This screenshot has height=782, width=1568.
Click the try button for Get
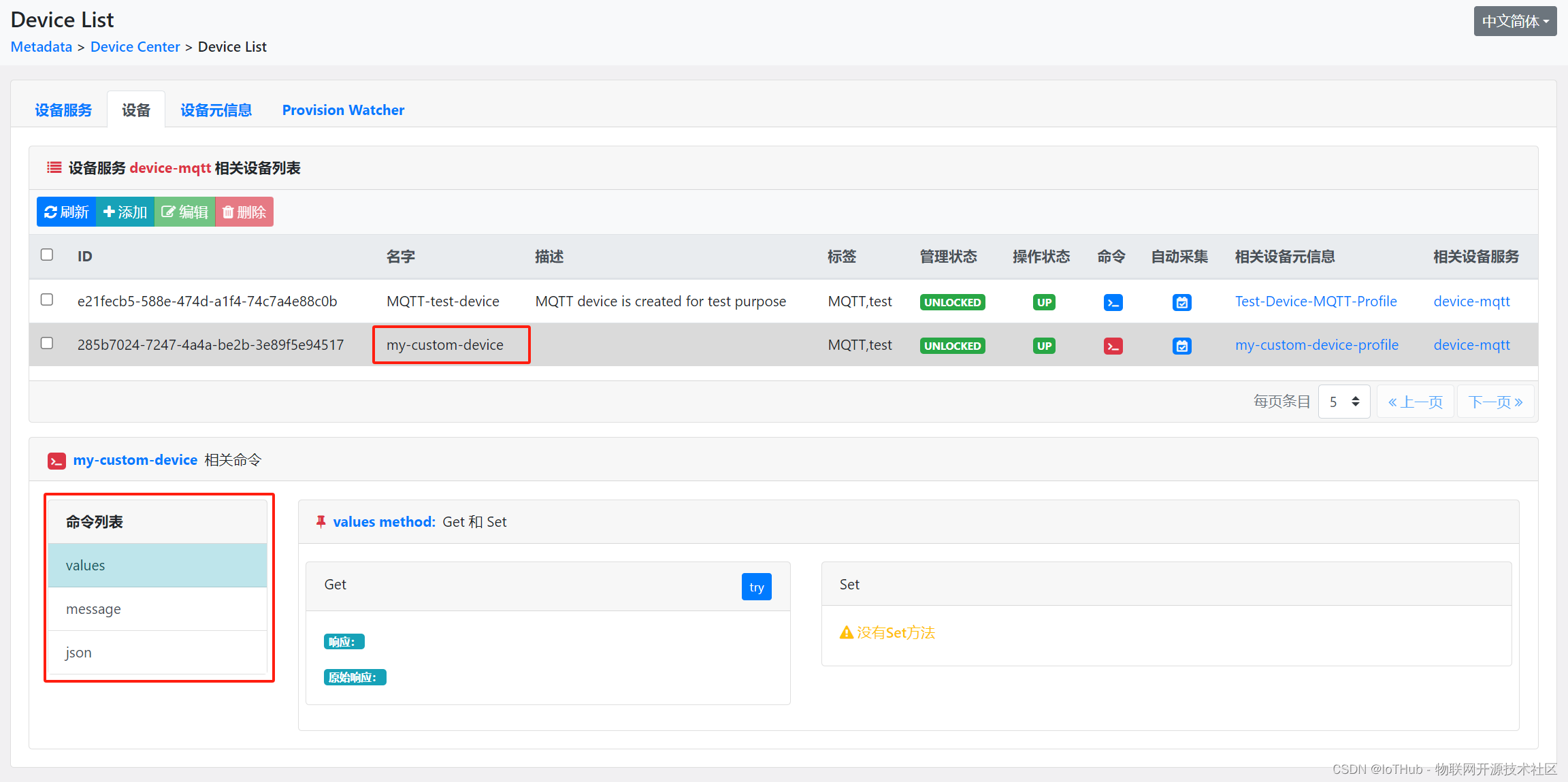click(x=757, y=587)
